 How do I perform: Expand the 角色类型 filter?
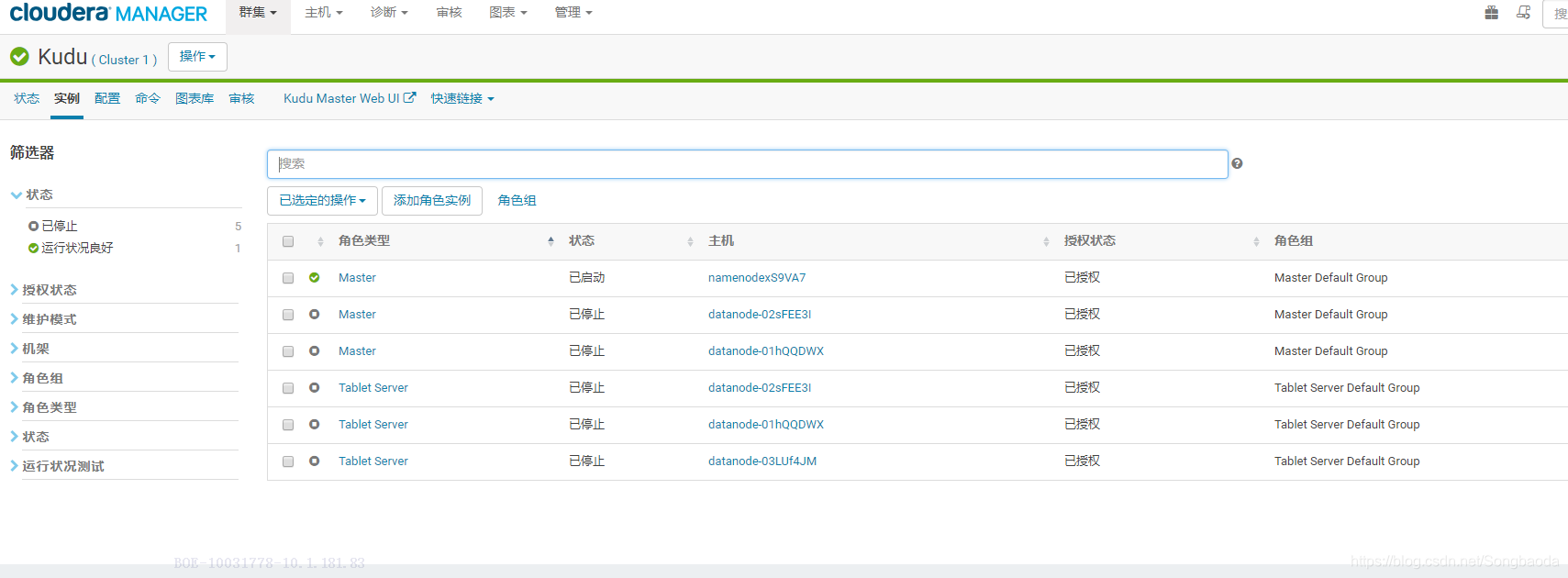click(43, 407)
